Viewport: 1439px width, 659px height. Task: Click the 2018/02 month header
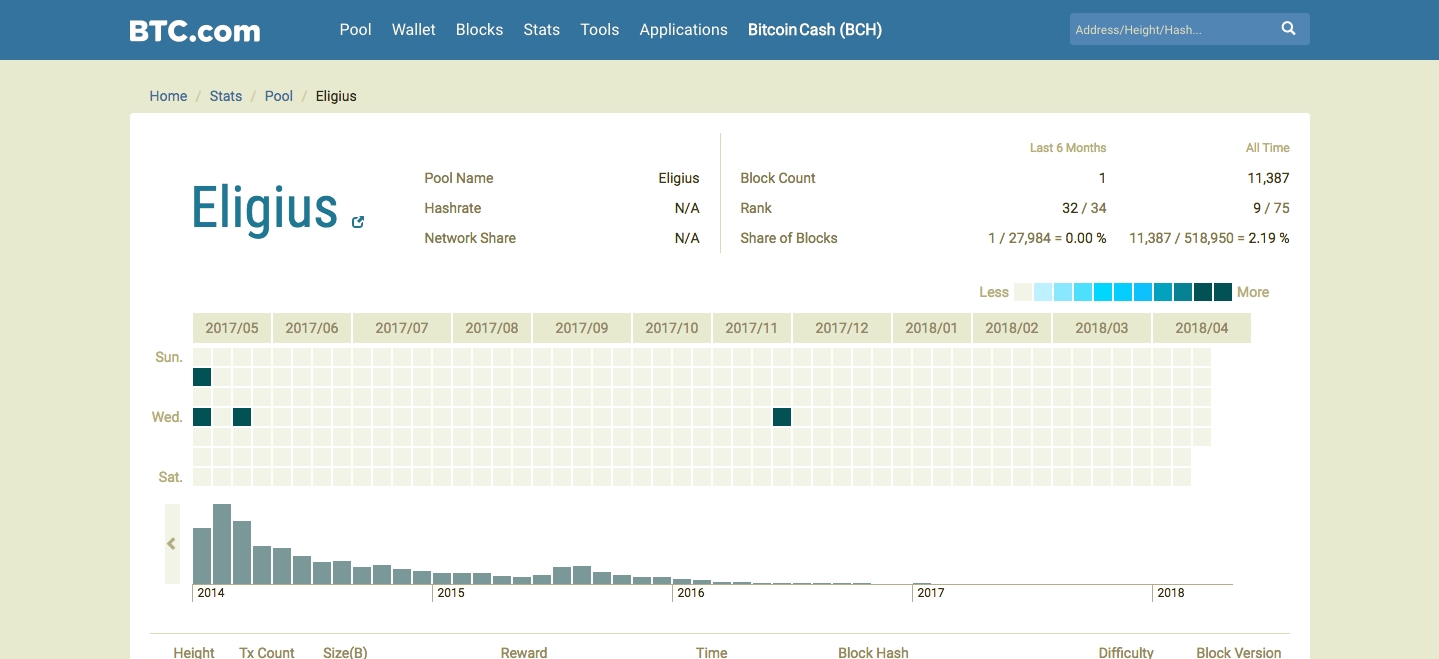[x=1012, y=328]
